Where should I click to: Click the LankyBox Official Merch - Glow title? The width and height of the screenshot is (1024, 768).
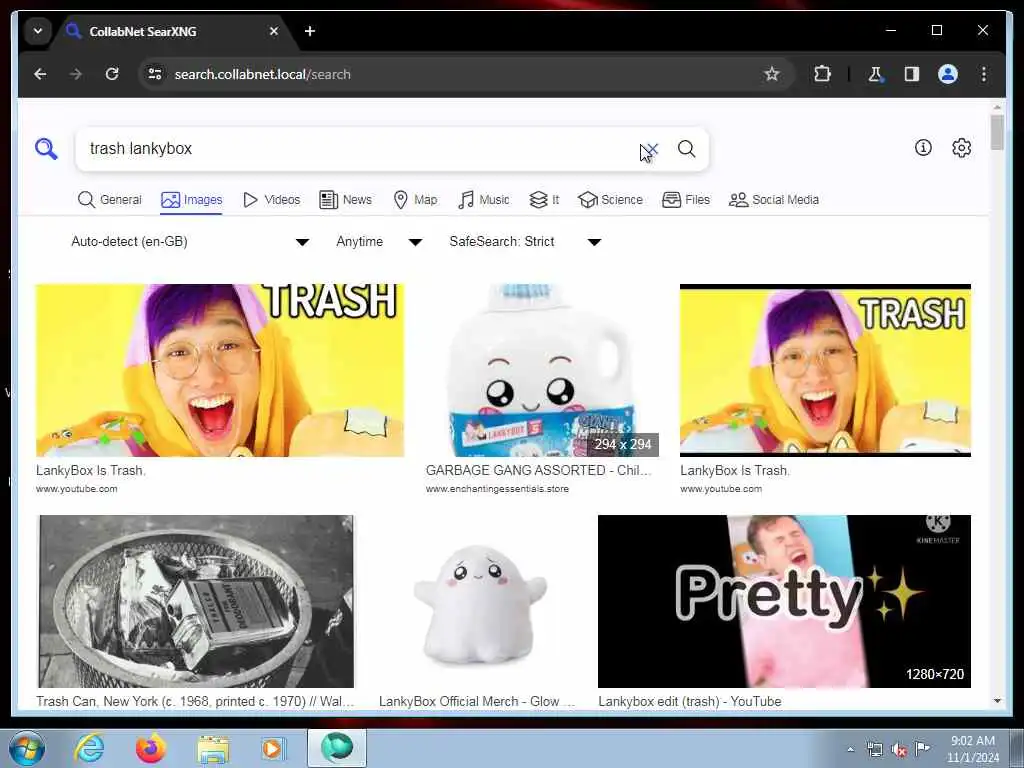point(477,701)
